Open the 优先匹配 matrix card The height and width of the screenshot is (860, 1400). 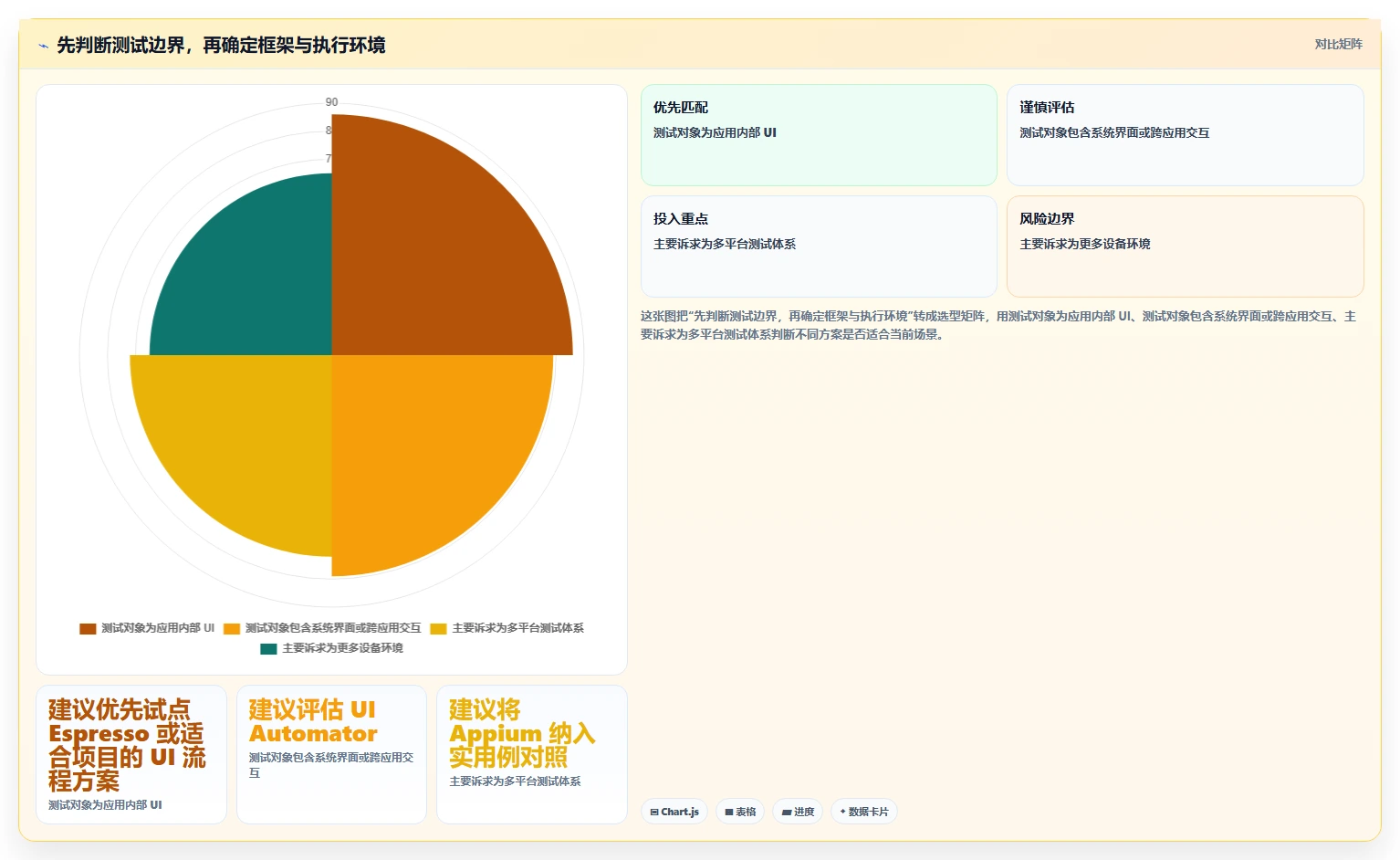point(819,135)
